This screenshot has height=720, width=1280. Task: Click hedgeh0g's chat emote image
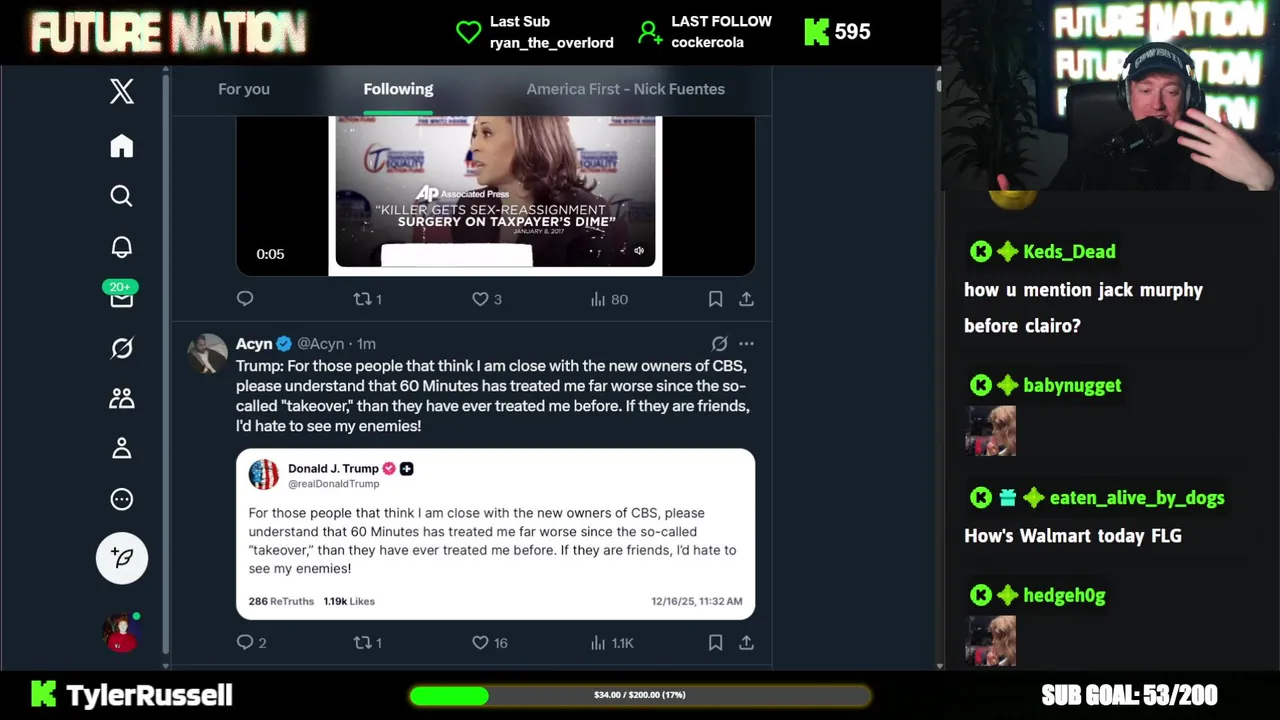[991, 640]
